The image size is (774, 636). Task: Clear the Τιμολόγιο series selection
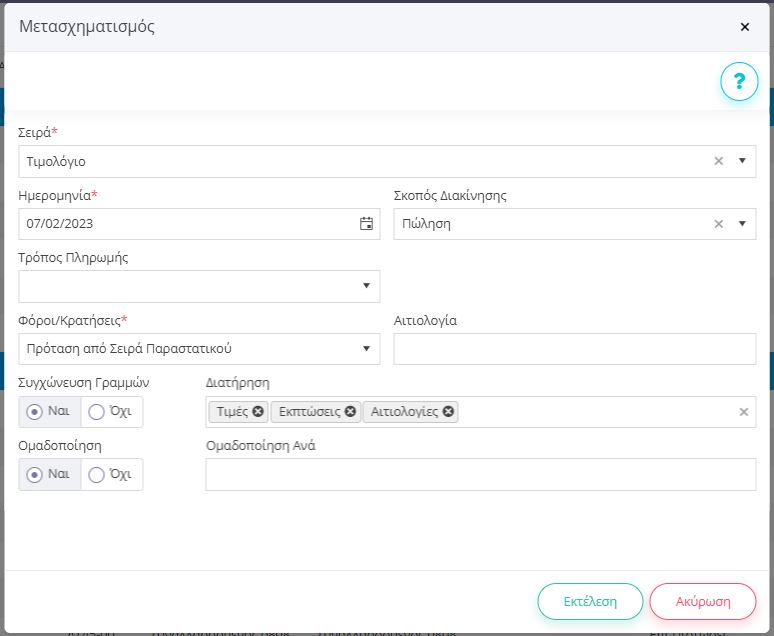click(x=718, y=161)
